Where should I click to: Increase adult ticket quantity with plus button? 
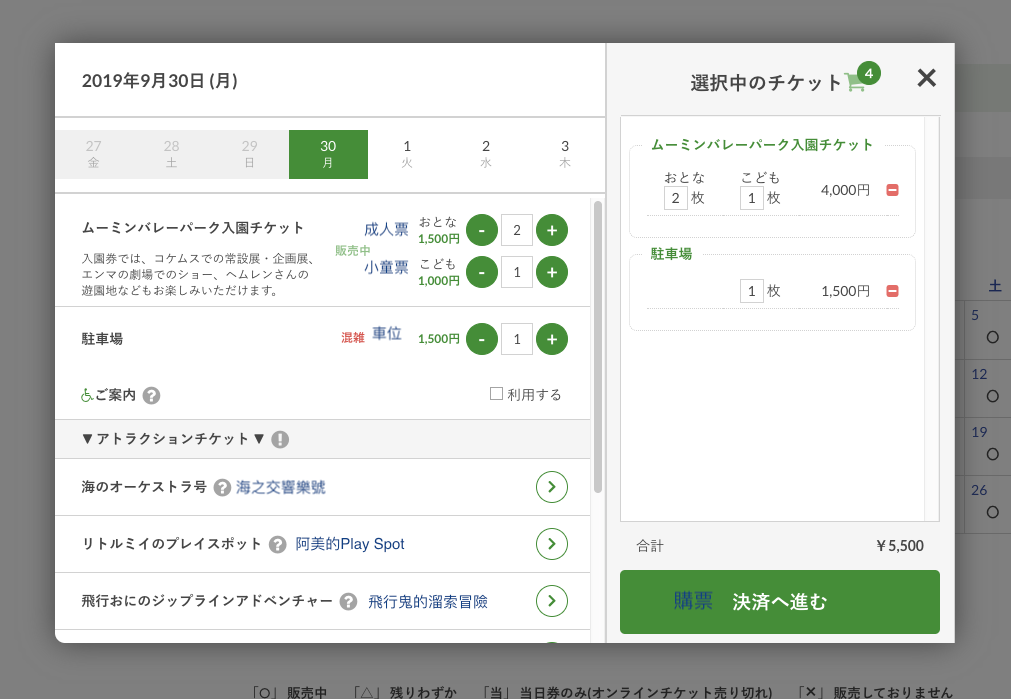[x=552, y=230]
